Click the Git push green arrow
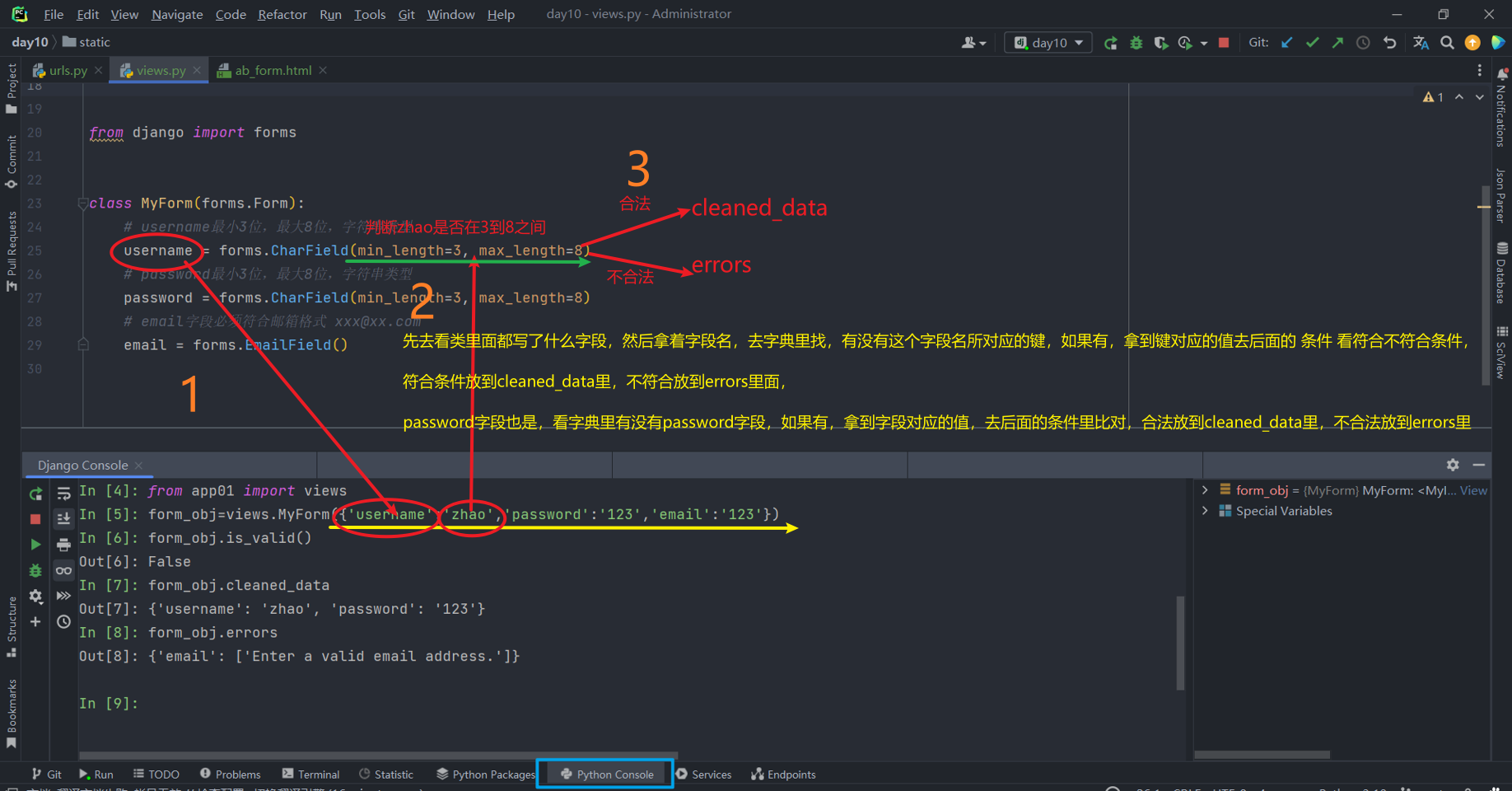 tap(1337, 43)
